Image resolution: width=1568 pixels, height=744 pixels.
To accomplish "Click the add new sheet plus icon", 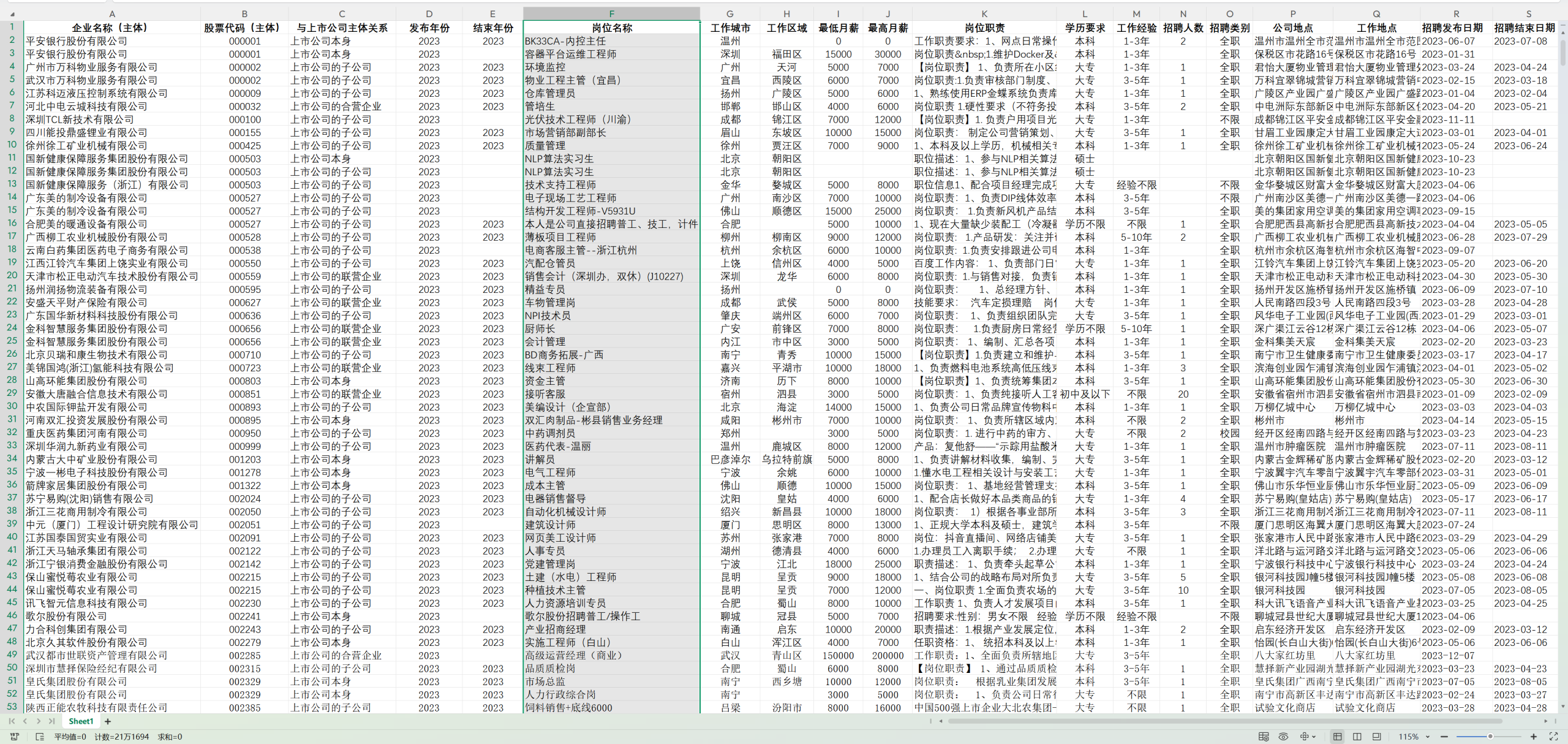I will coord(108,721).
